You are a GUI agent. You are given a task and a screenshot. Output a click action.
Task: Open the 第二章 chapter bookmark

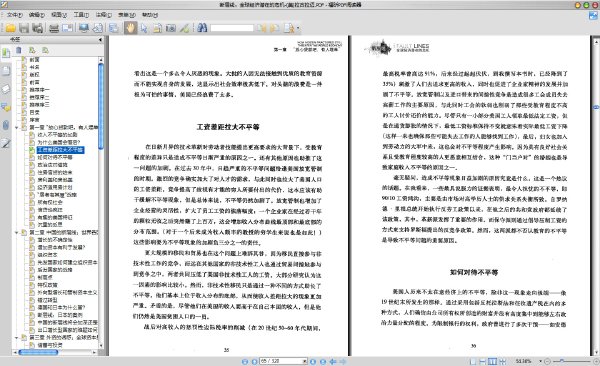[64, 232]
